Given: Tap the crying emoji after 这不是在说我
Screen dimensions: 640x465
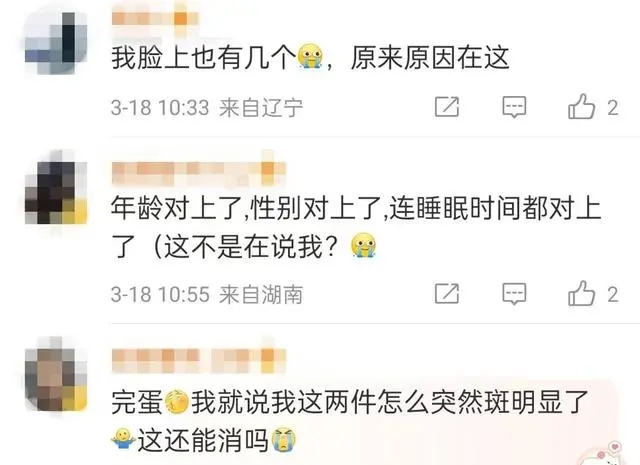Looking at the screenshot, I should [363, 245].
